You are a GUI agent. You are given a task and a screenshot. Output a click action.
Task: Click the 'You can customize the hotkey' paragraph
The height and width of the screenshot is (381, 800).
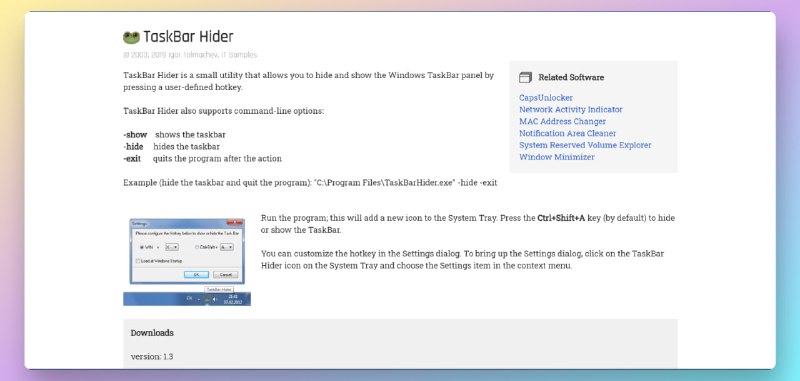pos(462,260)
